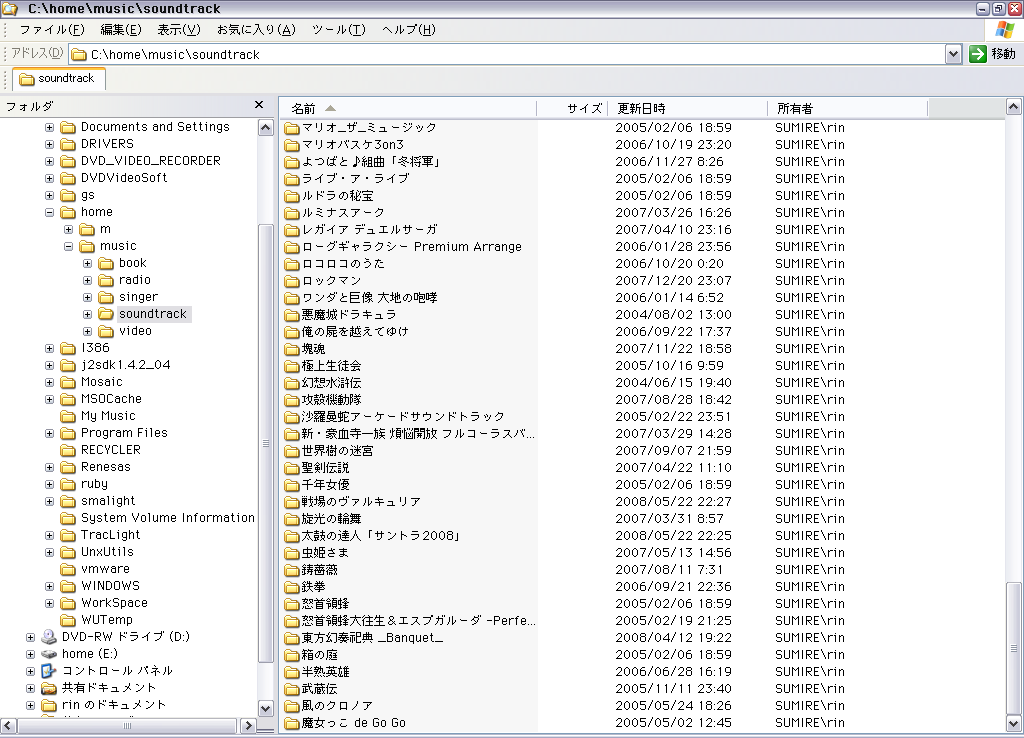Select the book folder in tree
Viewport: 1024px width, 738px height.
pos(133,263)
